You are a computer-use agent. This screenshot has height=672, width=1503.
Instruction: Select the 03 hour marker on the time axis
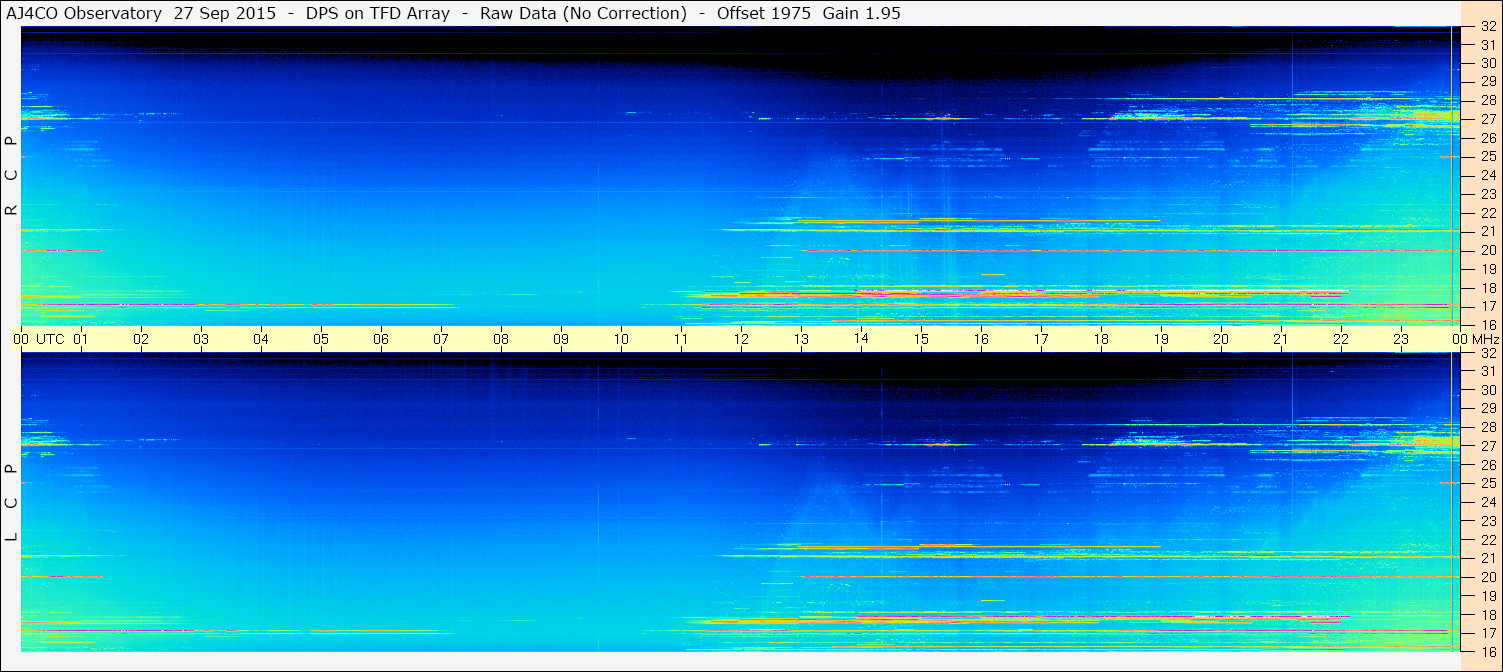click(x=201, y=339)
